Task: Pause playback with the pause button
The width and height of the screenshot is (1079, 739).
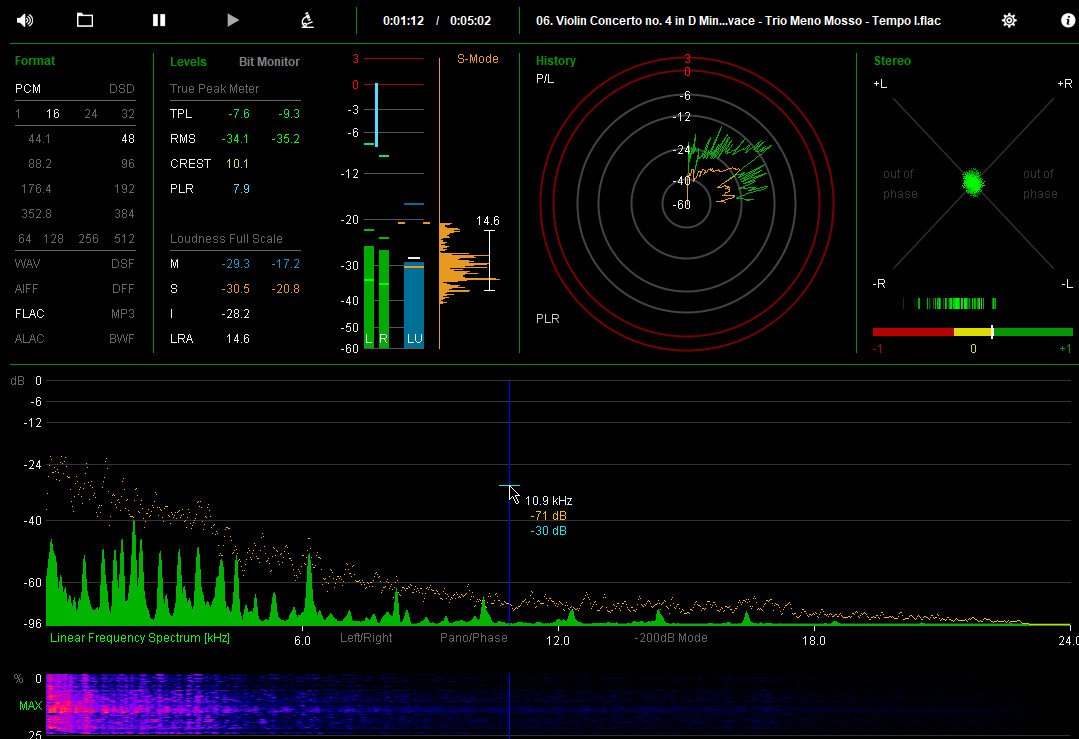Action: pyautogui.click(x=159, y=20)
